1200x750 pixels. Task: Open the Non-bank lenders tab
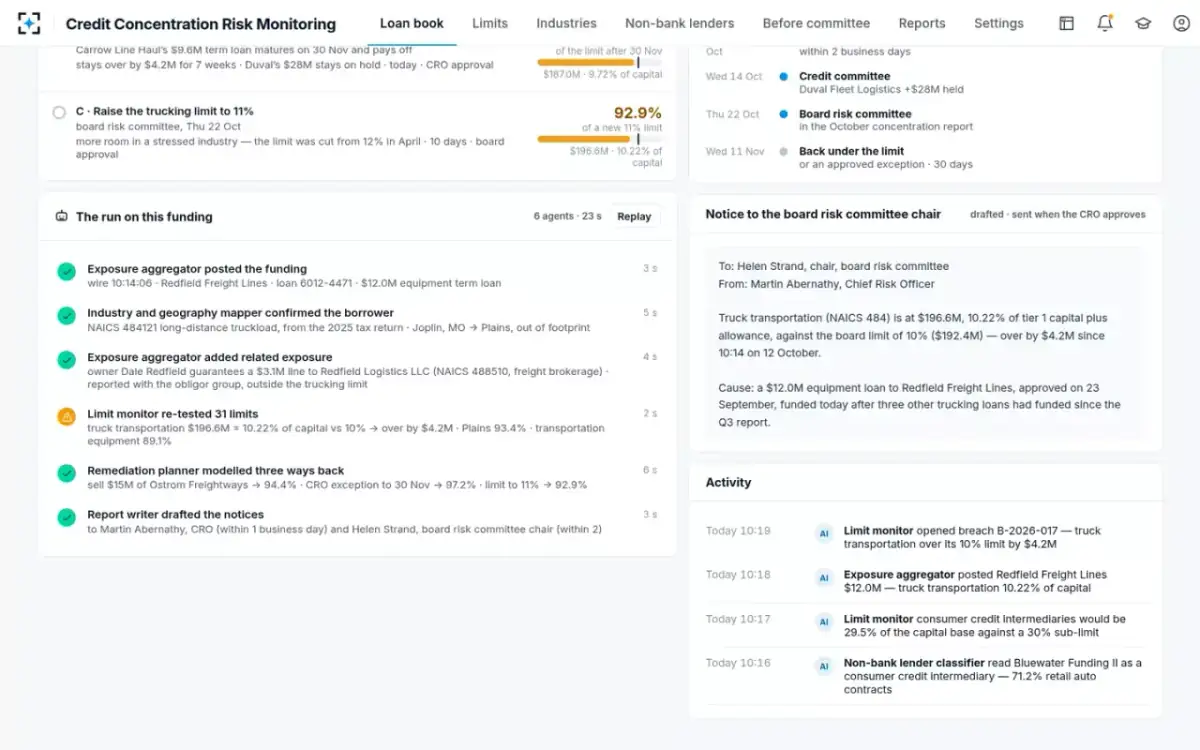click(x=679, y=23)
